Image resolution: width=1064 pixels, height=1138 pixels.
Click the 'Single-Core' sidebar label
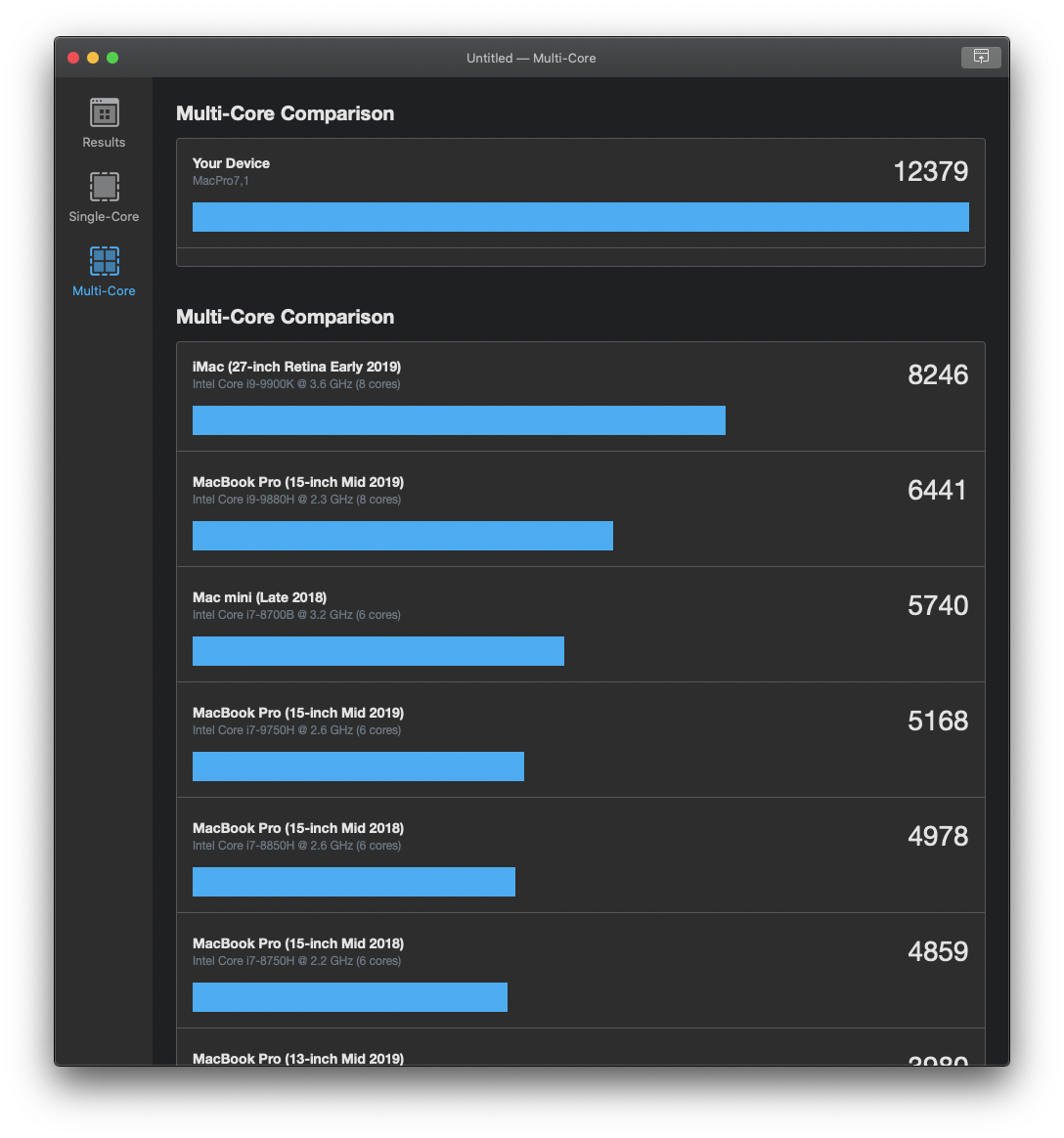104,216
